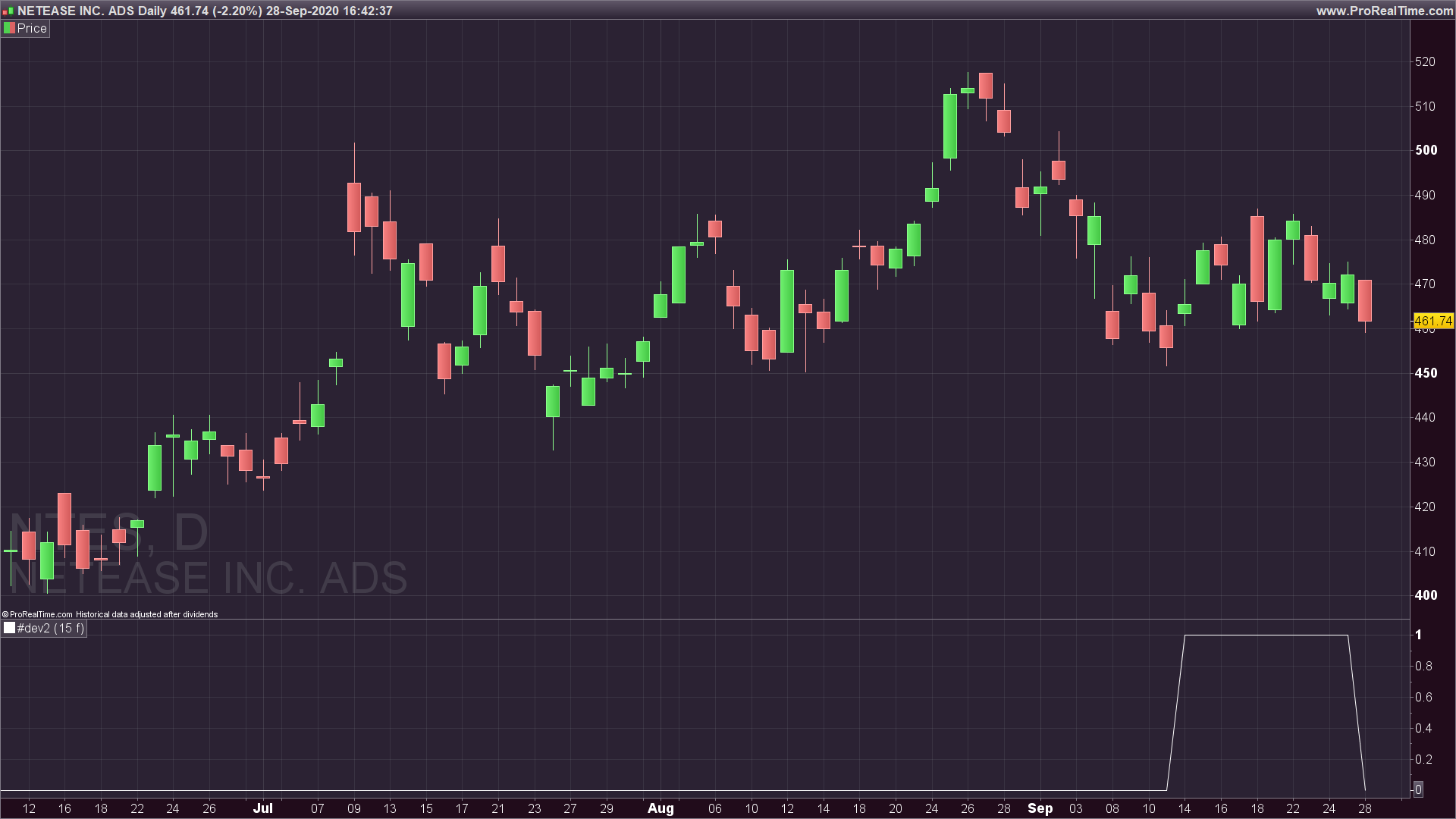Click the Price label button
This screenshot has height=819, width=1456.
coord(32,28)
